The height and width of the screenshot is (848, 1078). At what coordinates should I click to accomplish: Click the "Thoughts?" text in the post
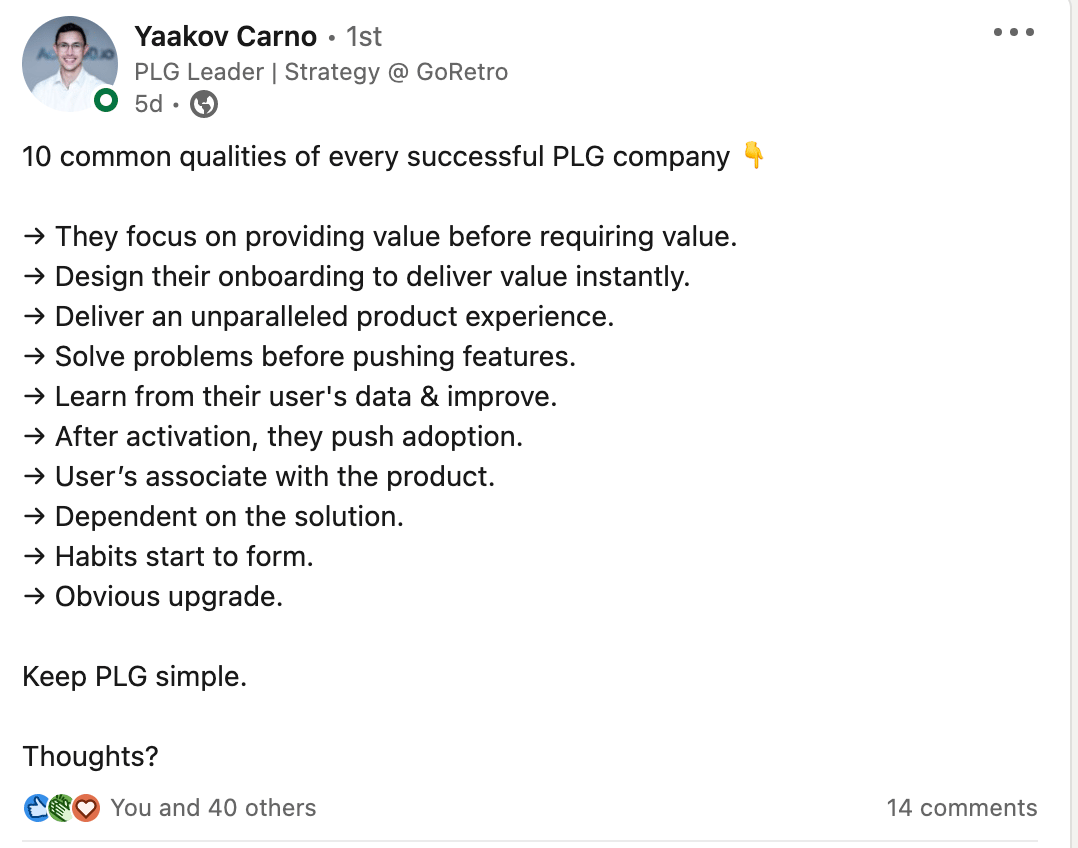point(90,757)
